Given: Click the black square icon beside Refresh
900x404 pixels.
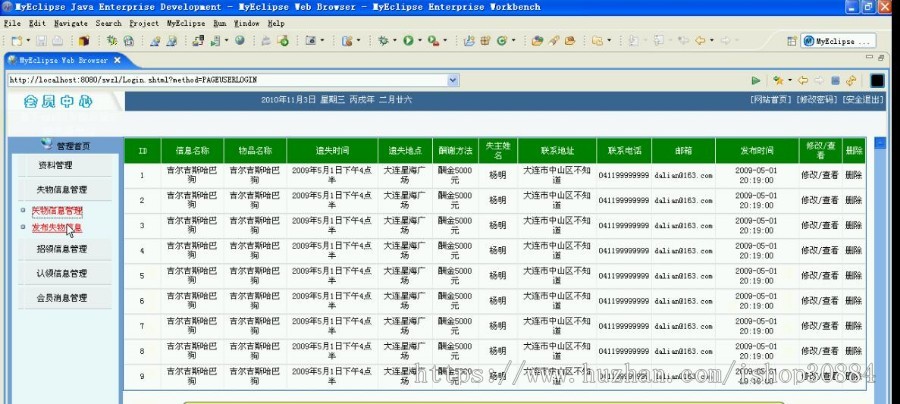Looking at the screenshot, I should (877, 81).
